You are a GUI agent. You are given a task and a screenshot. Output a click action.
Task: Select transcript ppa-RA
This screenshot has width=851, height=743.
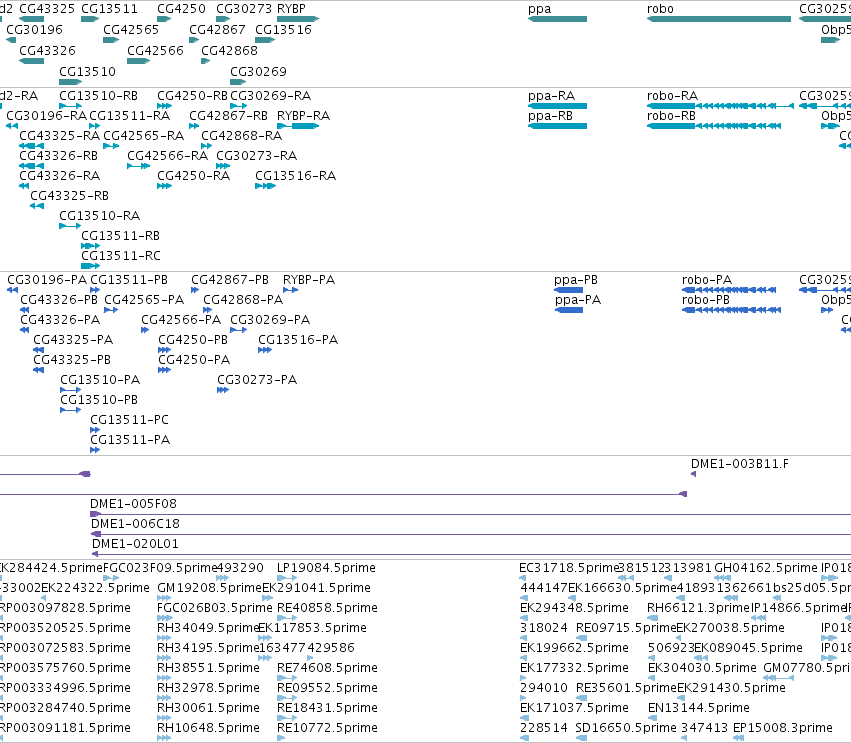(x=557, y=106)
